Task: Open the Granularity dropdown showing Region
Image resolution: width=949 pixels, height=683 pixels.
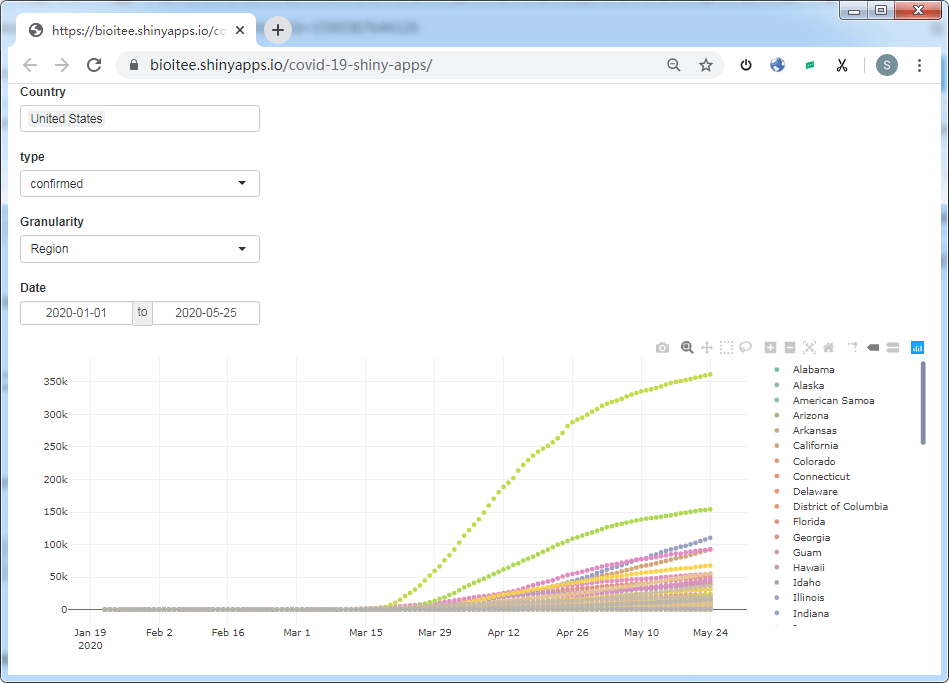Action: (x=140, y=249)
